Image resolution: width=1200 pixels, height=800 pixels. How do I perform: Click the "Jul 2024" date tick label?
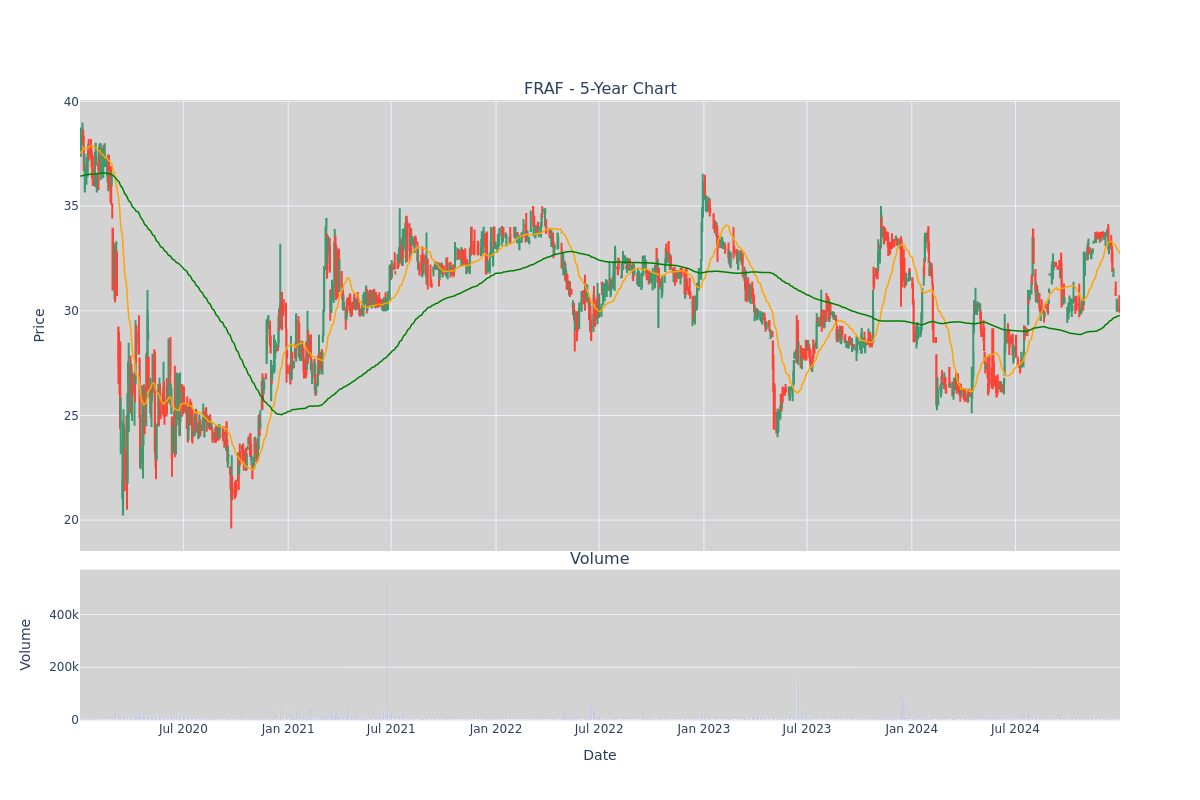1015,729
